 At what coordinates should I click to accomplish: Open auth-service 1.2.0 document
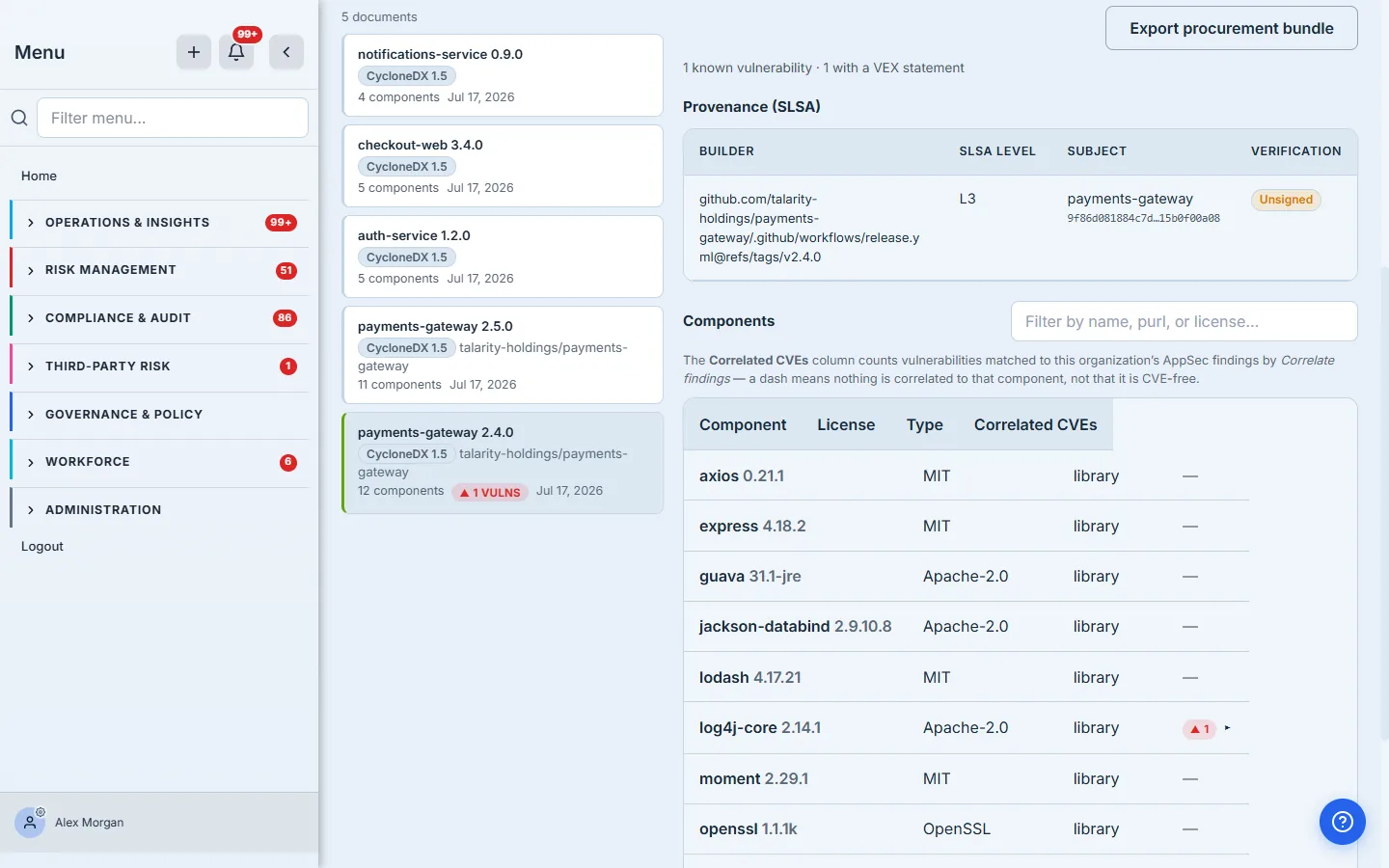click(503, 257)
